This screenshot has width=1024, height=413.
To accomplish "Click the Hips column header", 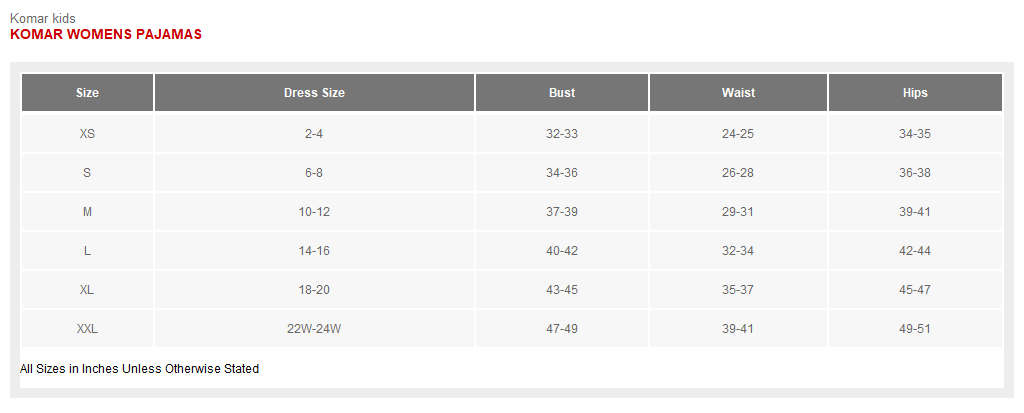I will 914,93.
